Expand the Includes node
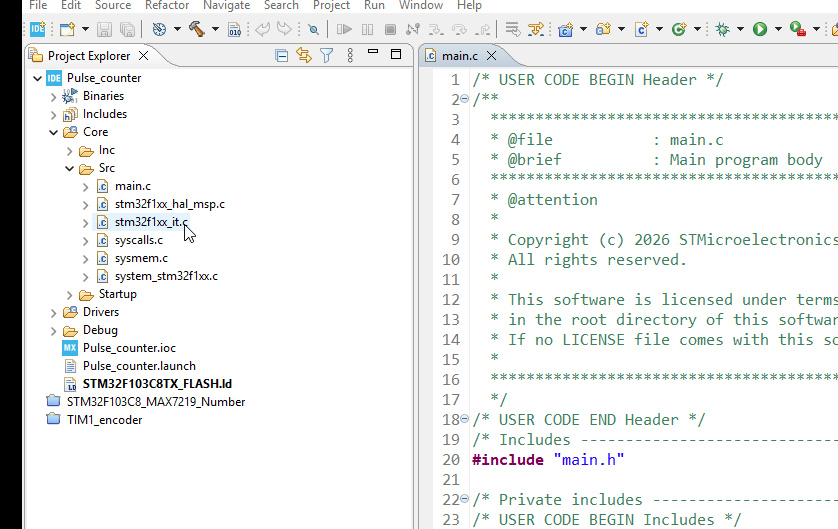 coord(53,115)
